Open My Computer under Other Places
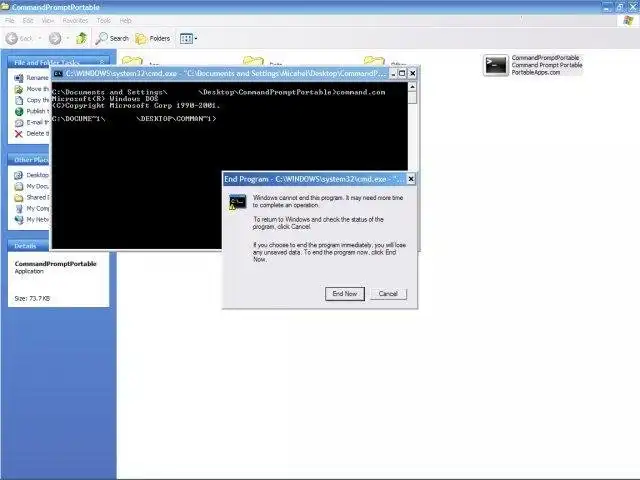Viewport: 640px width, 480px height. point(38,209)
